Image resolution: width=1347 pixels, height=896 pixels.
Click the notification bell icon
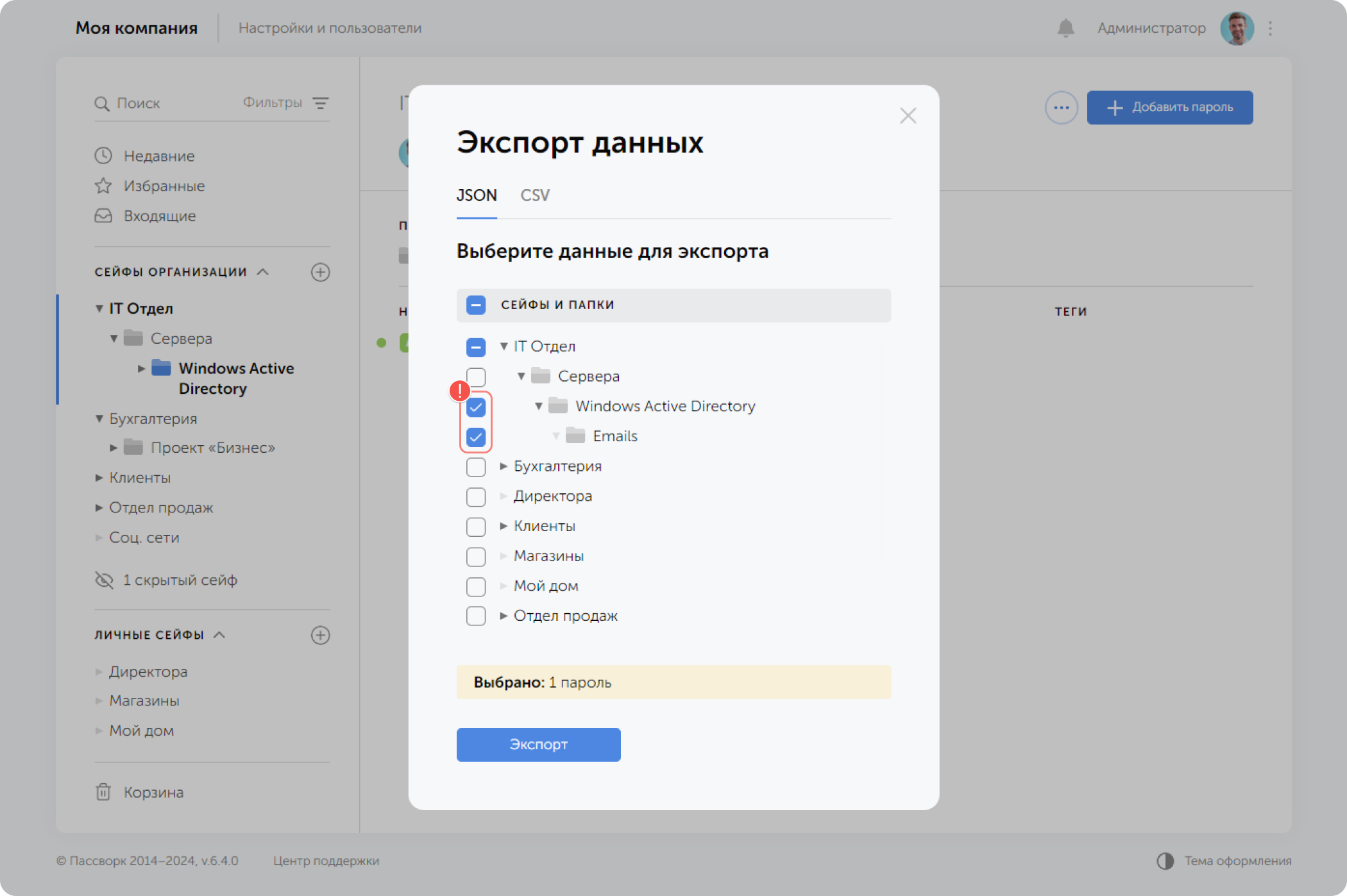(x=1065, y=28)
